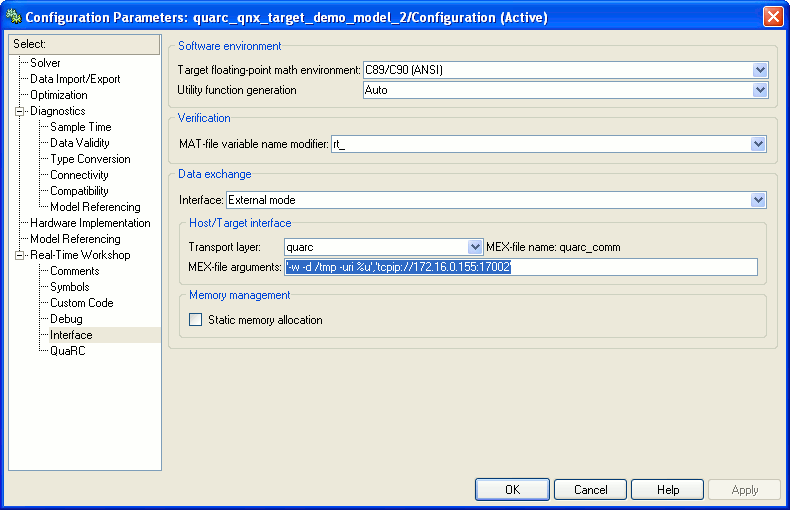
Task: Select Type Conversion in the tree
Action: click(90, 159)
